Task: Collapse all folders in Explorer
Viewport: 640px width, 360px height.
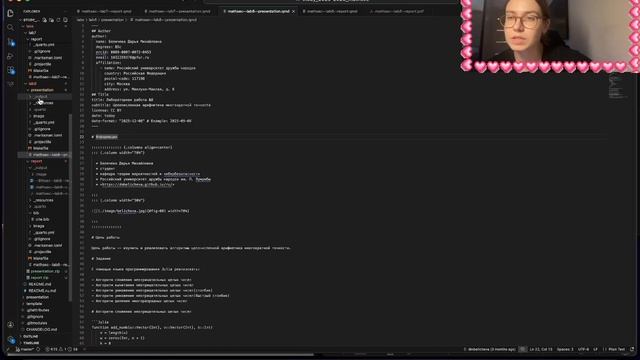Action: coord(65,20)
